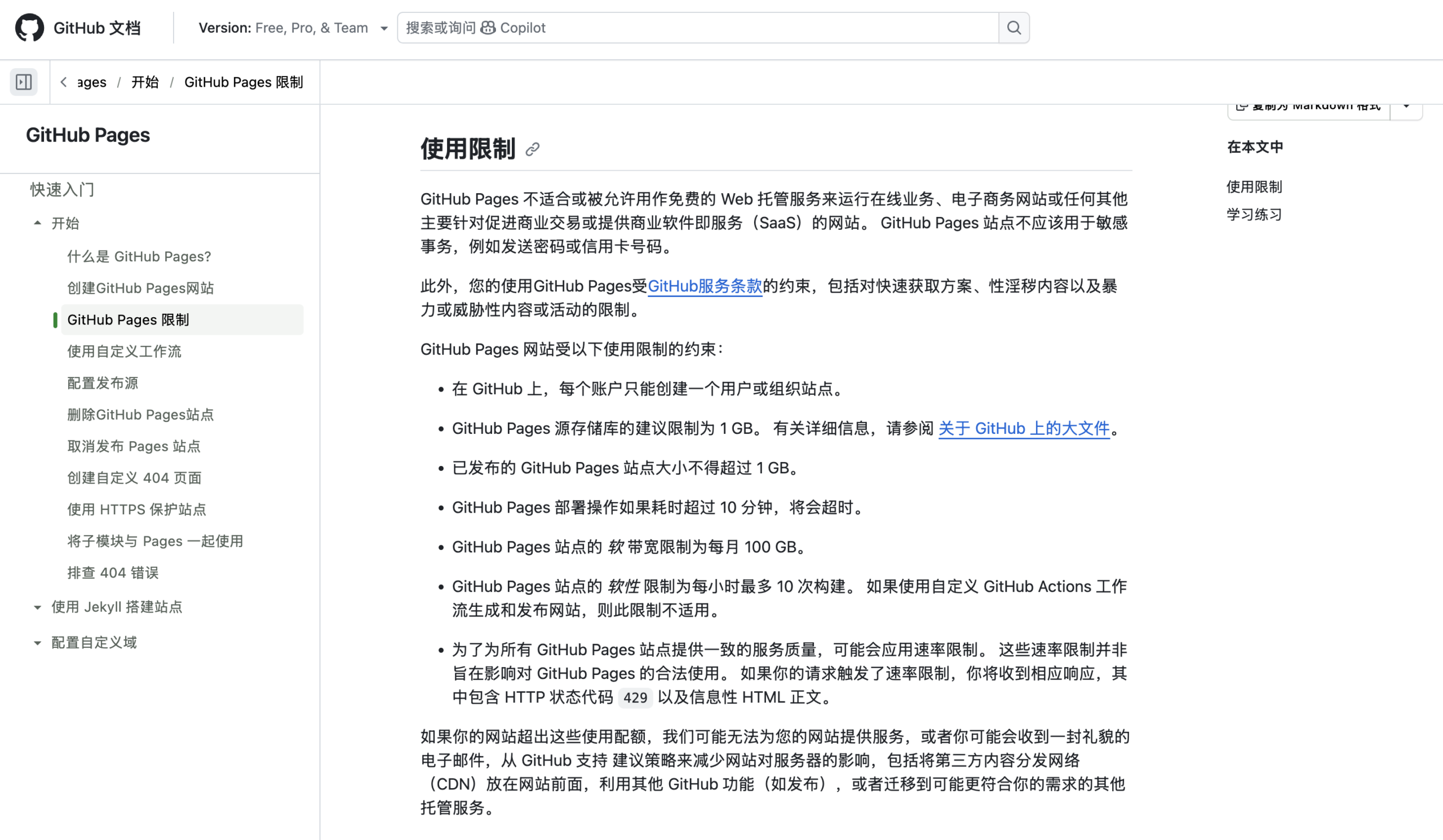Click the GitHub octocat logo
This screenshot has width=1443, height=840.
(29, 28)
